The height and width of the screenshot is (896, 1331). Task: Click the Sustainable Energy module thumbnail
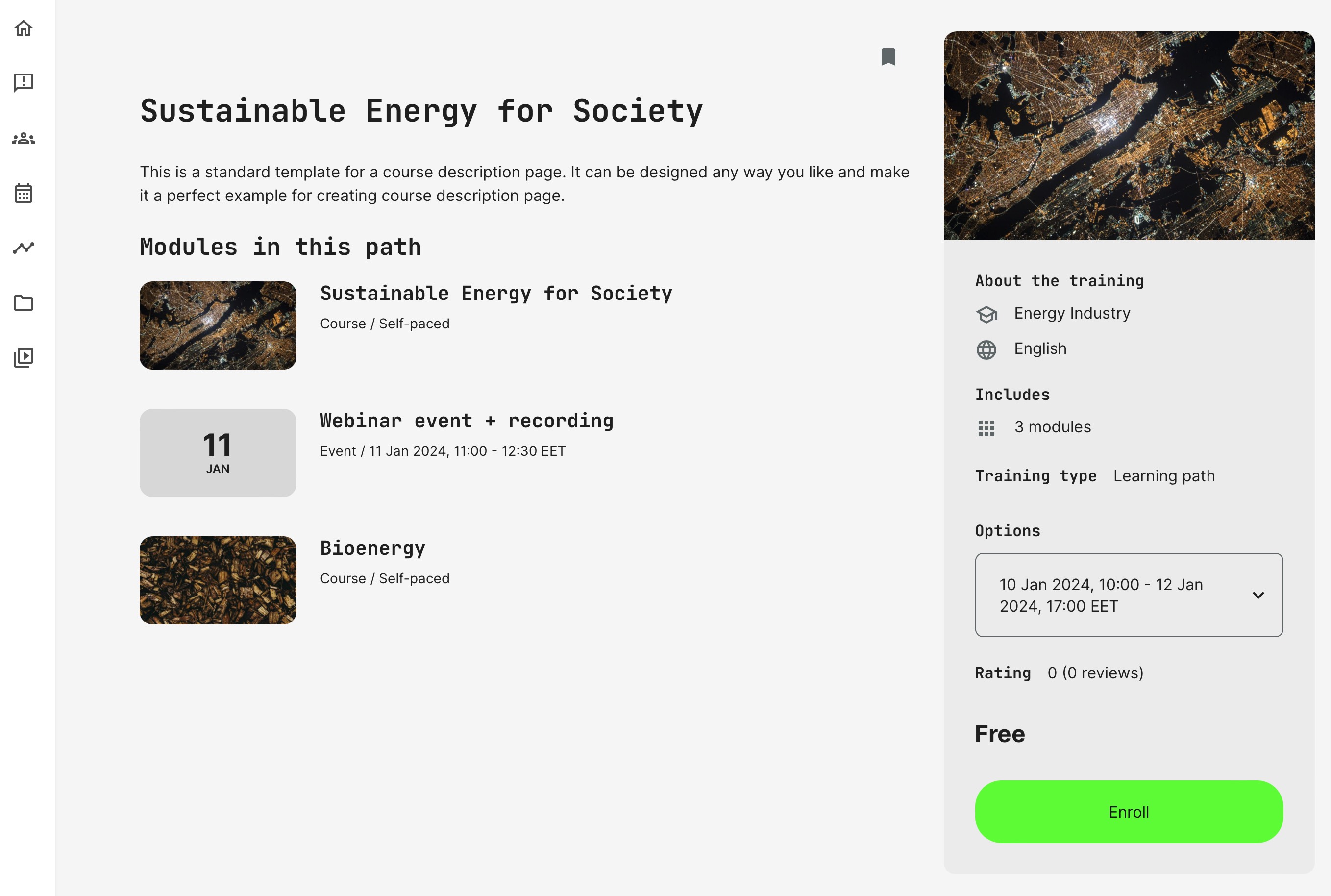point(218,325)
